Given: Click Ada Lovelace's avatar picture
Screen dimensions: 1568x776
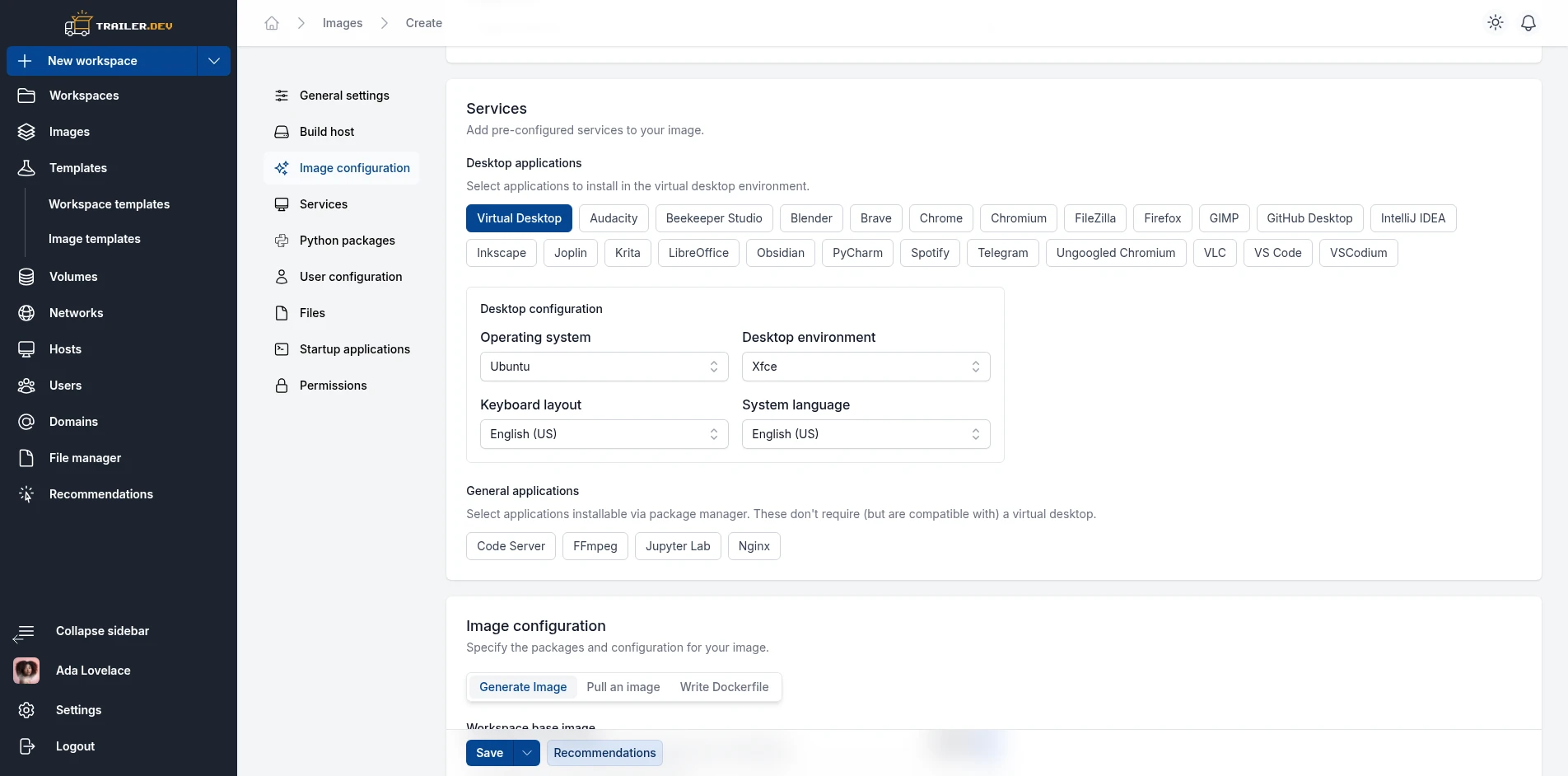Looking at the screenshot, I should point(26,671).
